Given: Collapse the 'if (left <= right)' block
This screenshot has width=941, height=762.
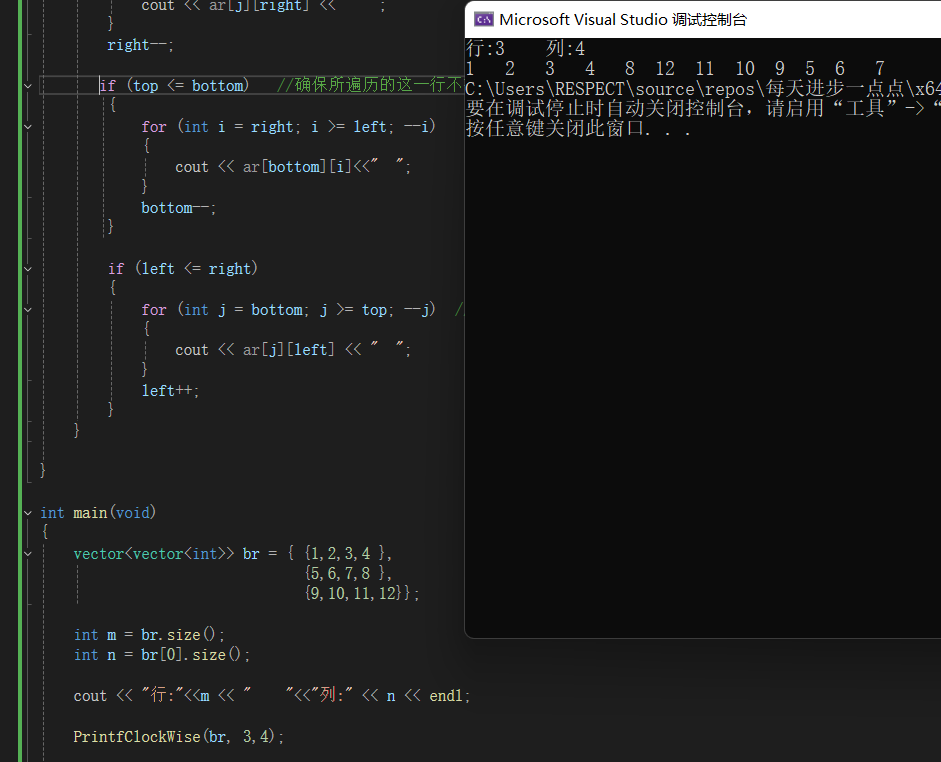Looking at the screenshot, I should [28, 269].
